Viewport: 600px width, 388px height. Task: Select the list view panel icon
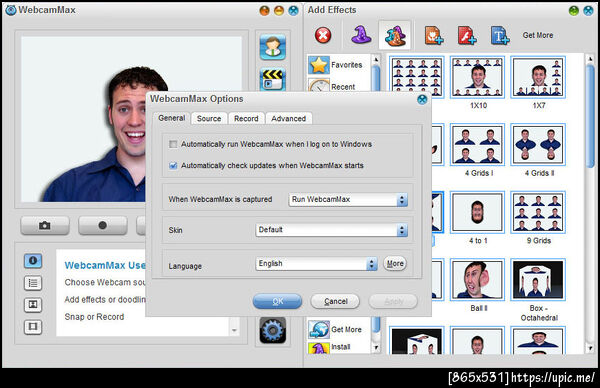click(33, 283)
